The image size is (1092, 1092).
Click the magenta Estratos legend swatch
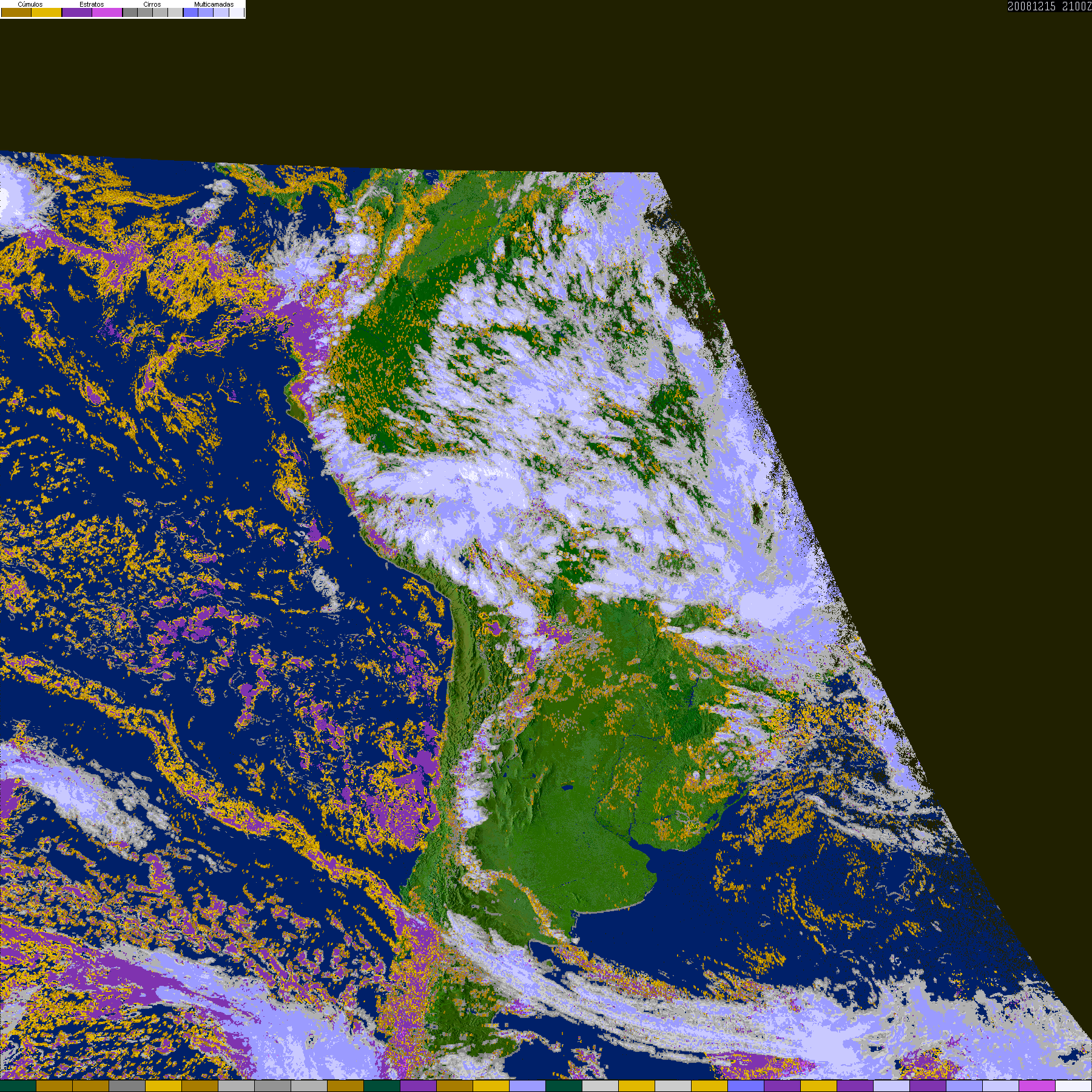[x=107, y=12]
